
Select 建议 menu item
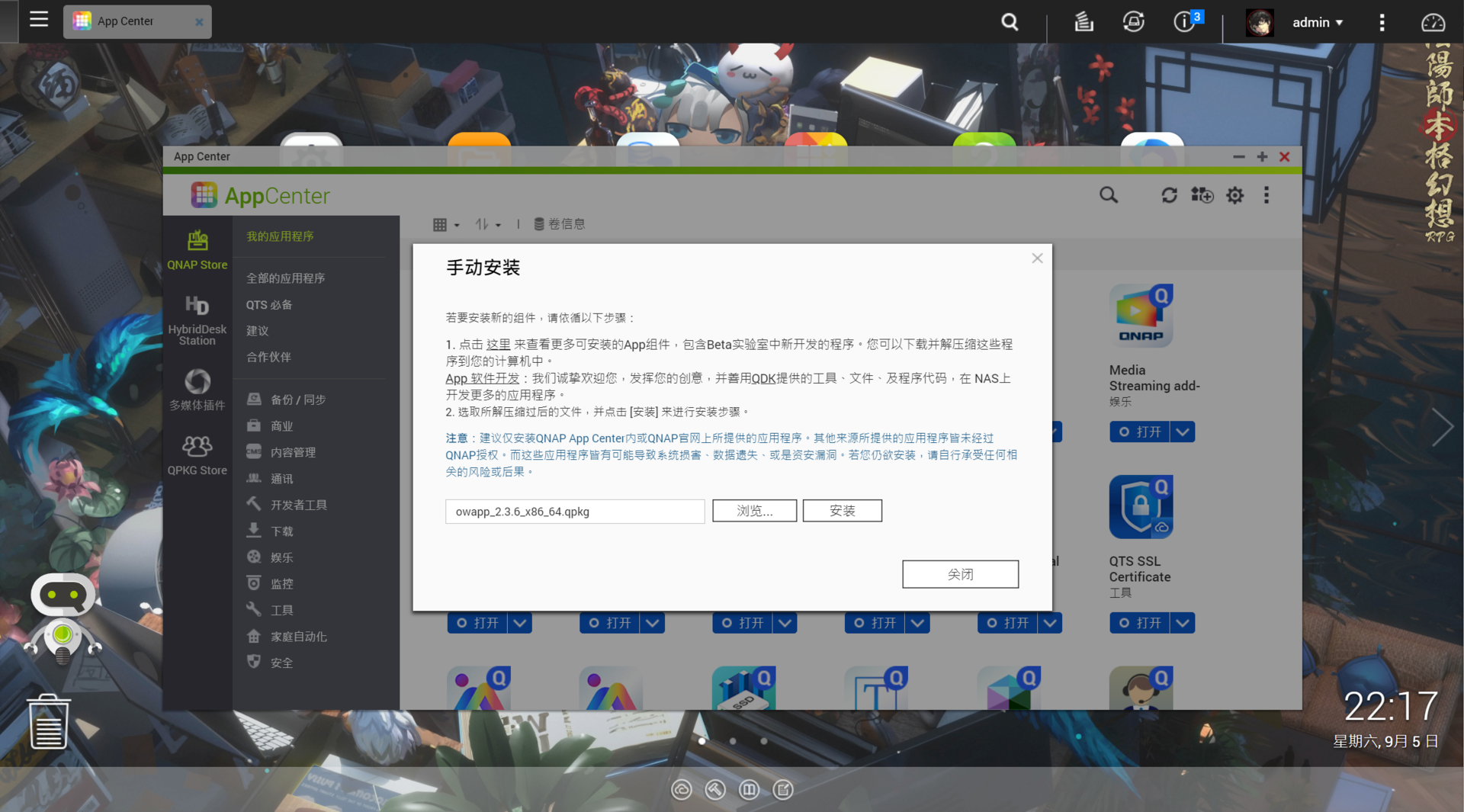pos(257,331)
